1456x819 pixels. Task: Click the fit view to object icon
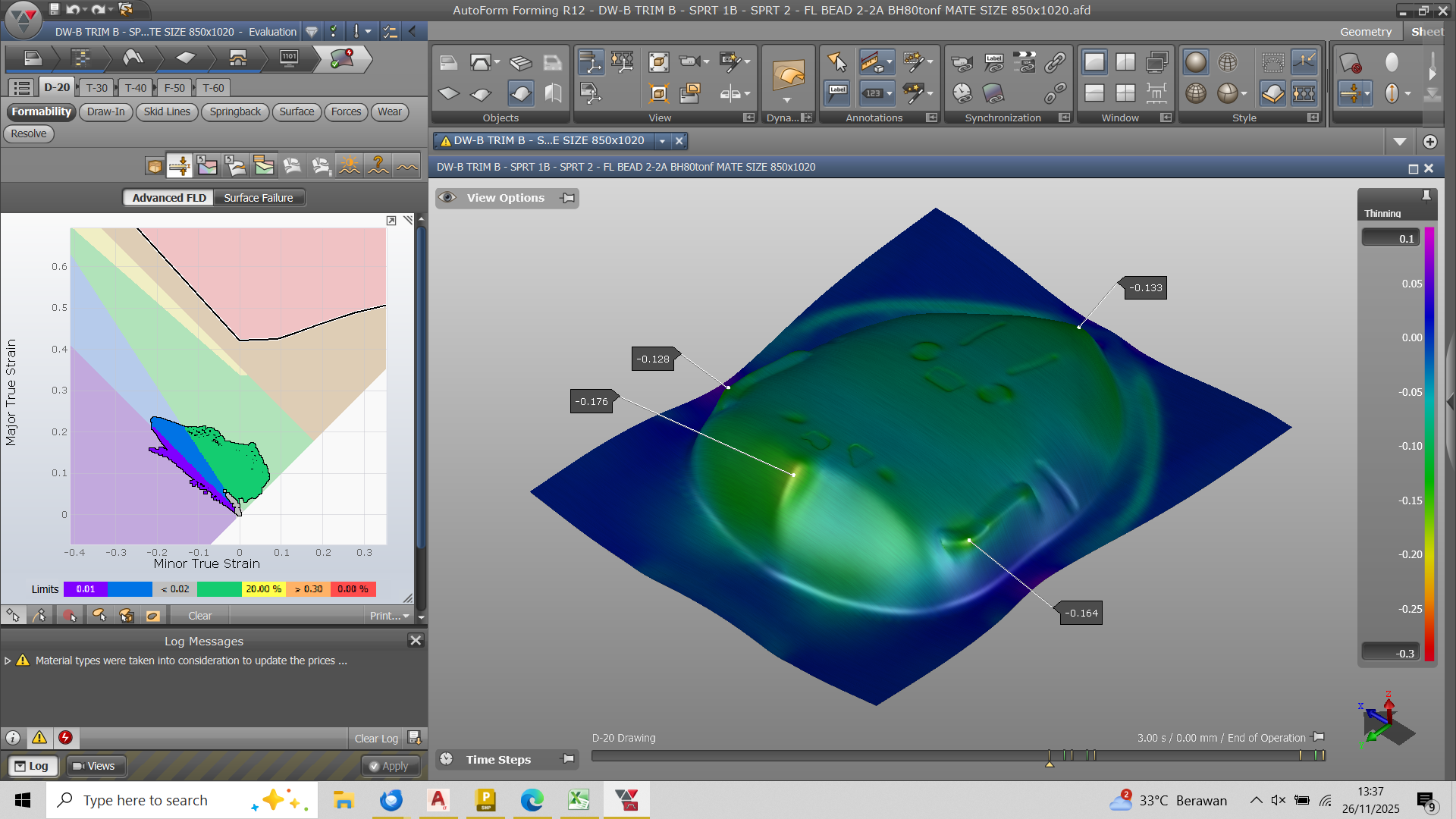point(658,62)
